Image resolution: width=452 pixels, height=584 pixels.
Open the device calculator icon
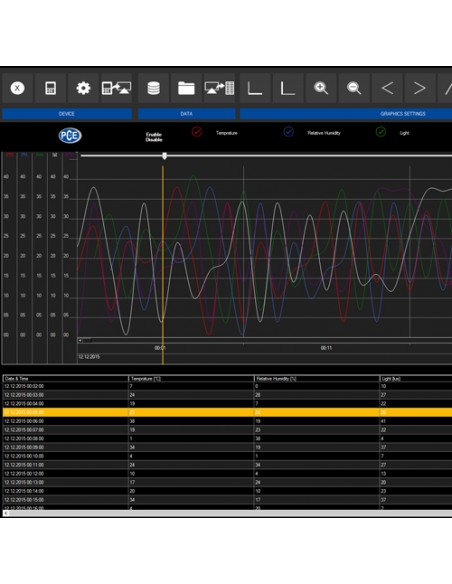coord(50,88)
